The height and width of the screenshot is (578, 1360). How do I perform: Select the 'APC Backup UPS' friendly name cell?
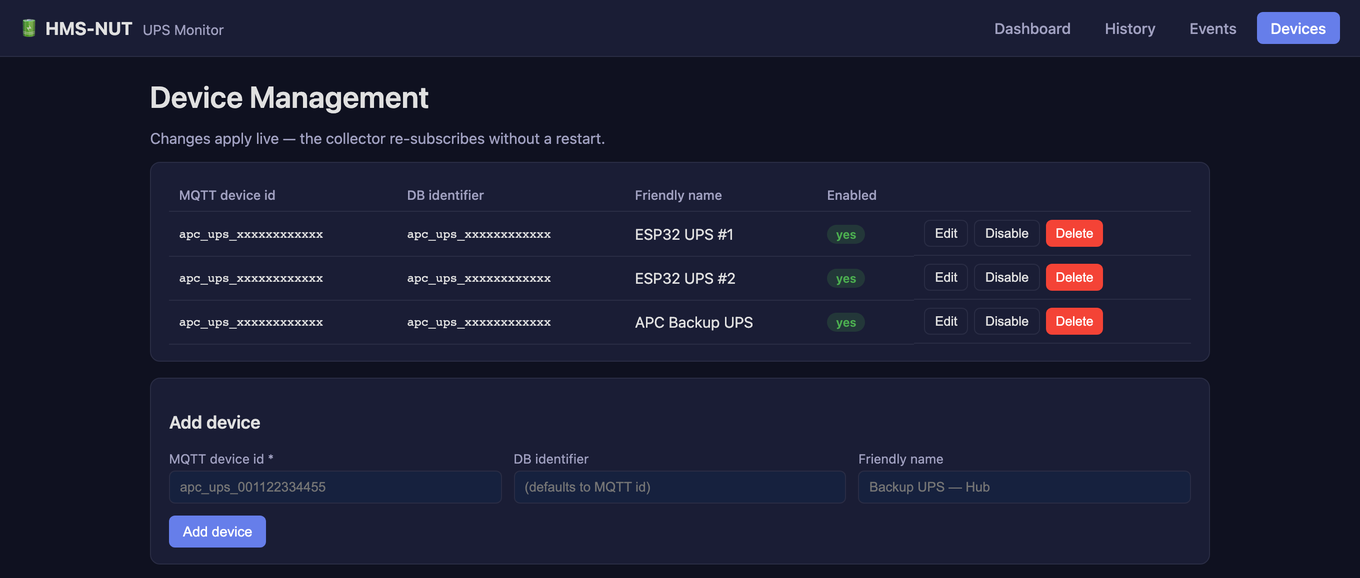[x=694, y=322]
